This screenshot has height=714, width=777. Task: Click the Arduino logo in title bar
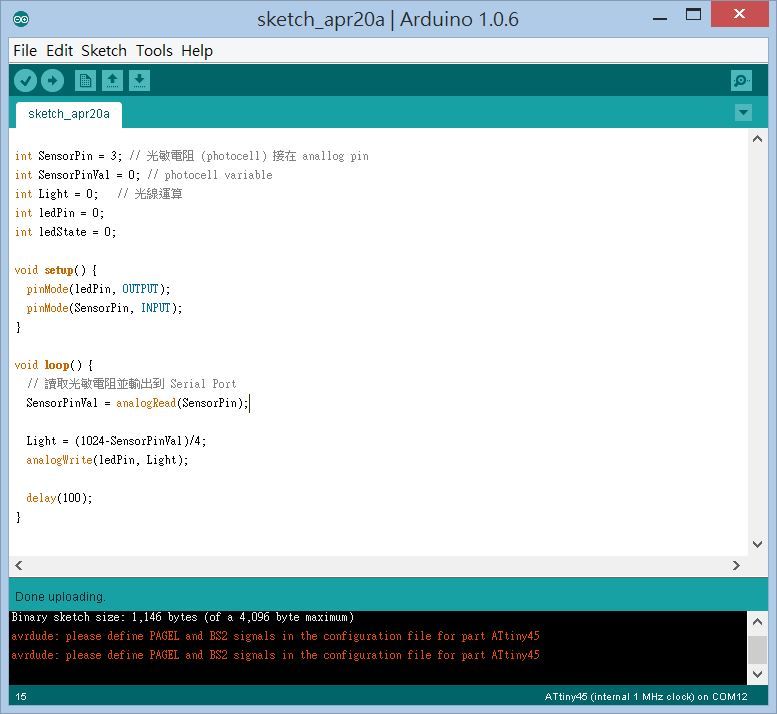pos(21,19)
